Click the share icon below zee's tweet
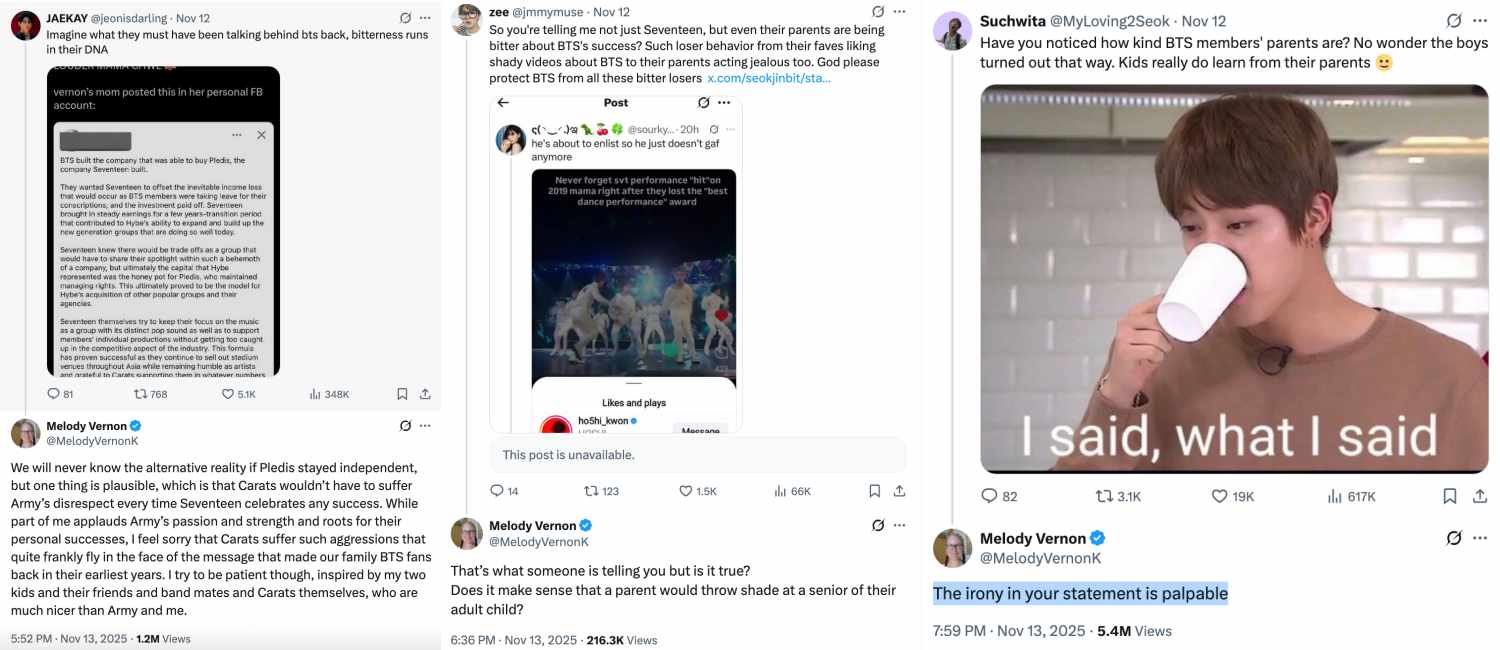The height and width of the screenshot is (650, 1500). click(x=900, y=490)
